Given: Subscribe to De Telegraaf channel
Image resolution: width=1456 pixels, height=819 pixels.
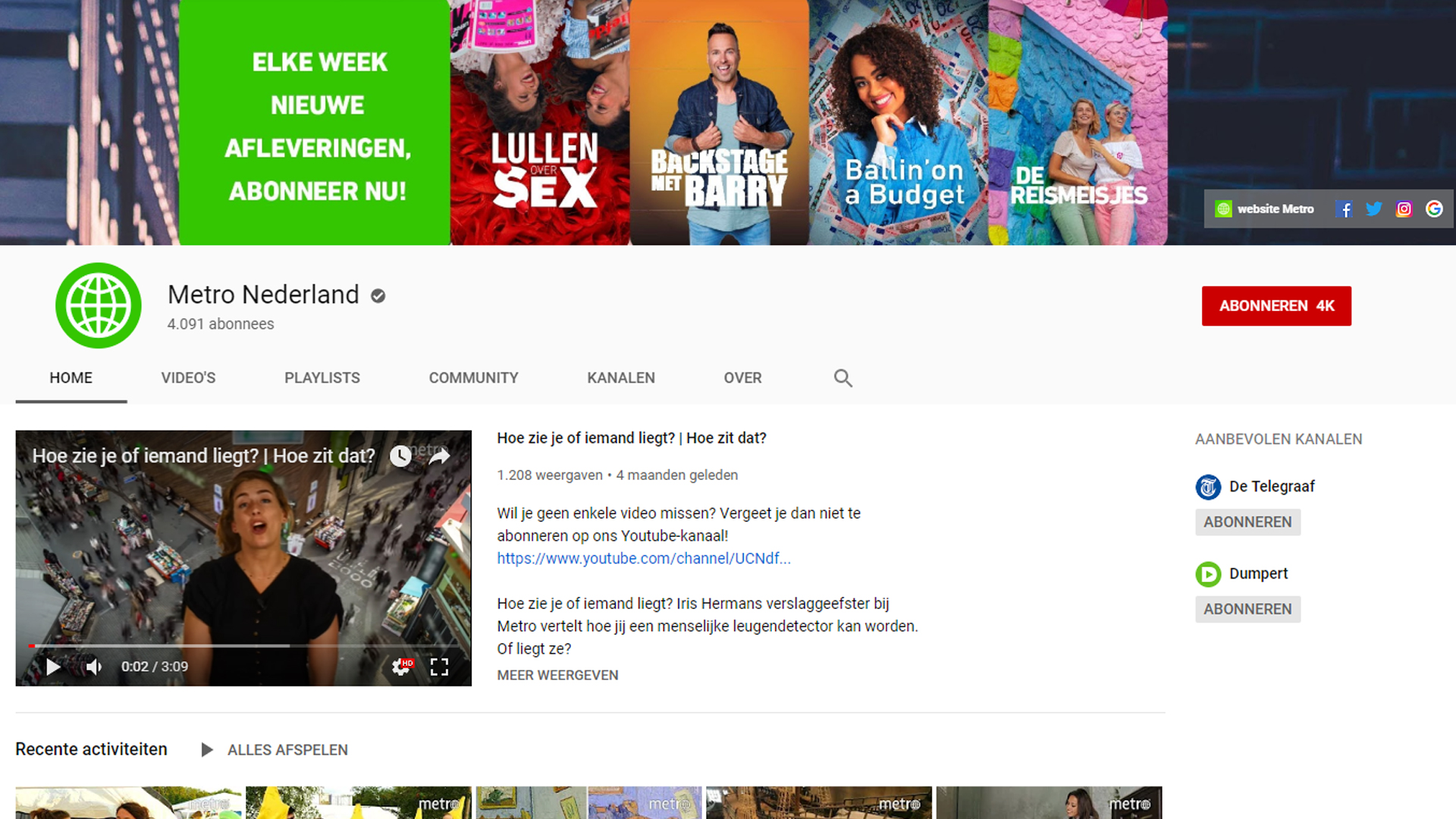Looking at the screenshot, I should coord(1247,522).
